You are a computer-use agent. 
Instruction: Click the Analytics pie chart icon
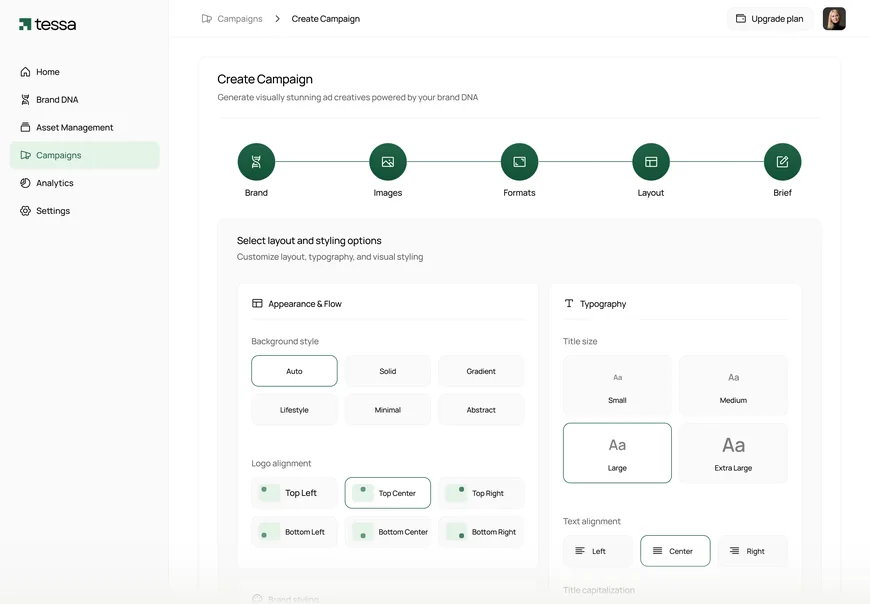pos(25,182)
